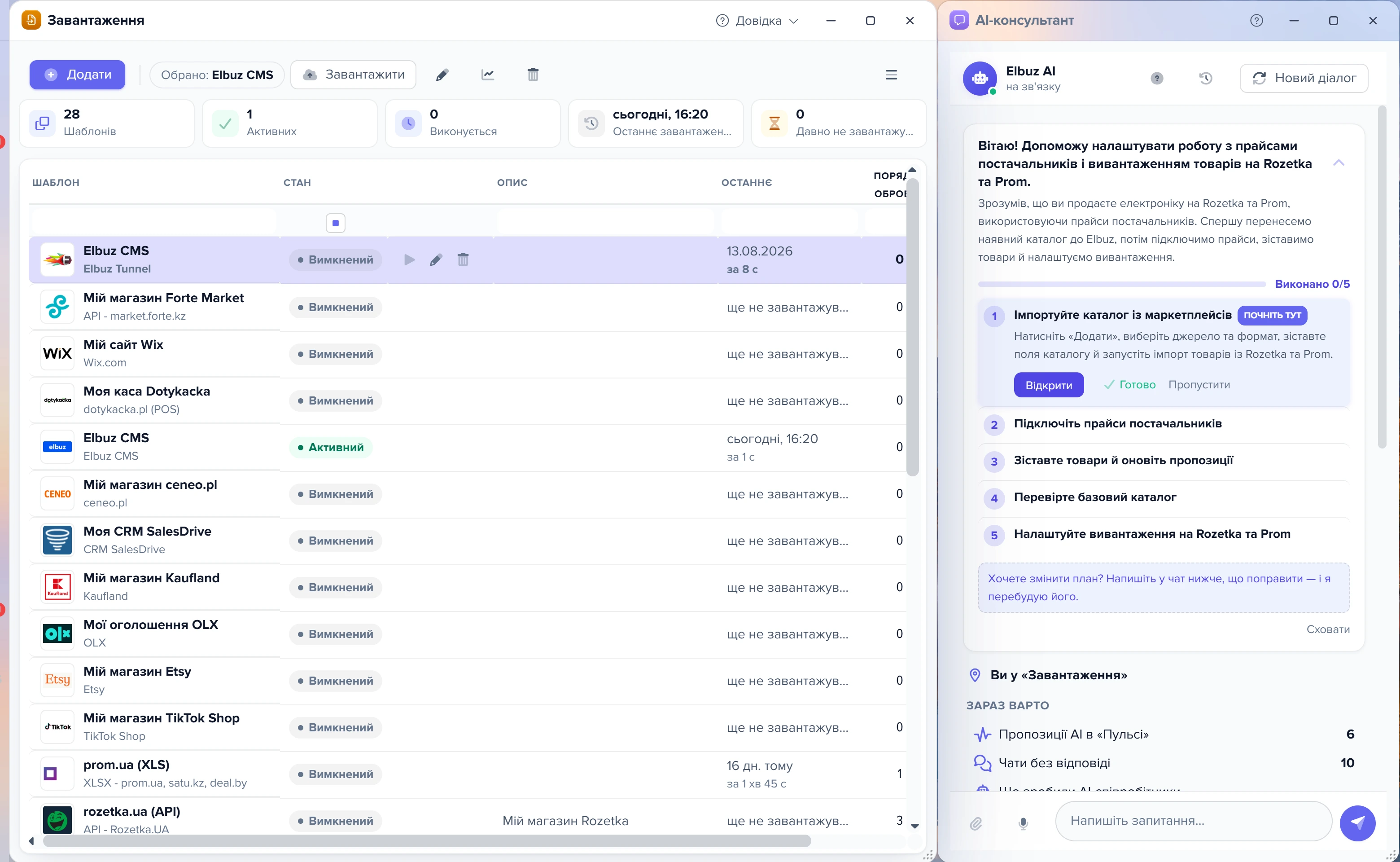Run the Elbuz CMS Tunnel template with the play icon
Screen dimensions: 1400x862
tap(409, 260)
